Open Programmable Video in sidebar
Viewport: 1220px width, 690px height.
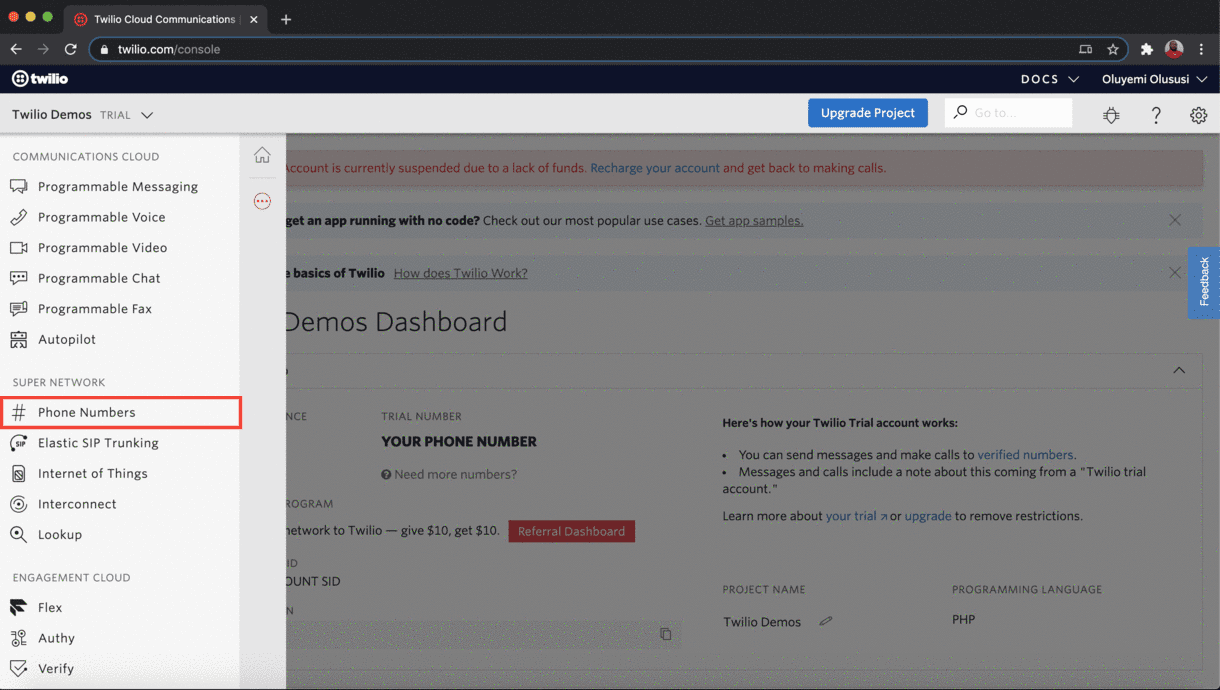pyautogui.click(x=102, y=248)
